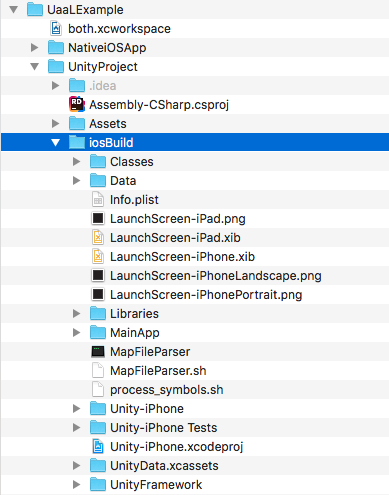Viewport: 389px width, 495px height.
Task: Click the Rider icon beside Assembly-CSharp.csproj
Action: click(77, 104)
